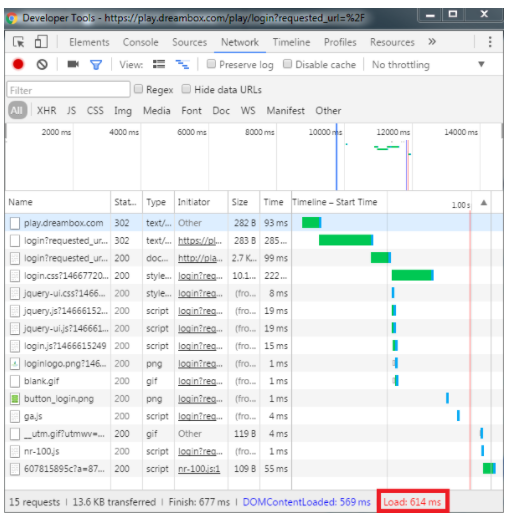This screenshot has width=509, height=519.
Task: Open the https://pl... initiator link
Action: click(200, 241)
